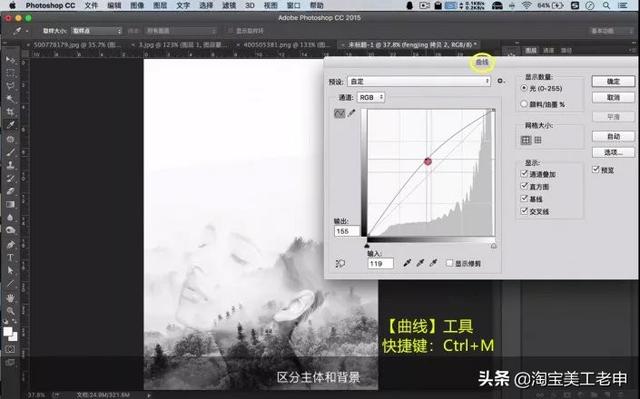640x399 pixels.
Task: Pick the pencil draw-curve icon
Action: pos(351,113)
